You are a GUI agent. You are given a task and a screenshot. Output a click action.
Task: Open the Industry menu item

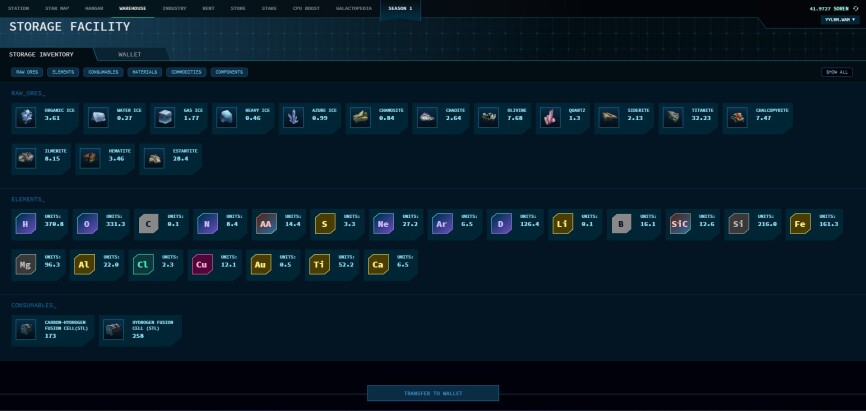[x=175, y=8]
